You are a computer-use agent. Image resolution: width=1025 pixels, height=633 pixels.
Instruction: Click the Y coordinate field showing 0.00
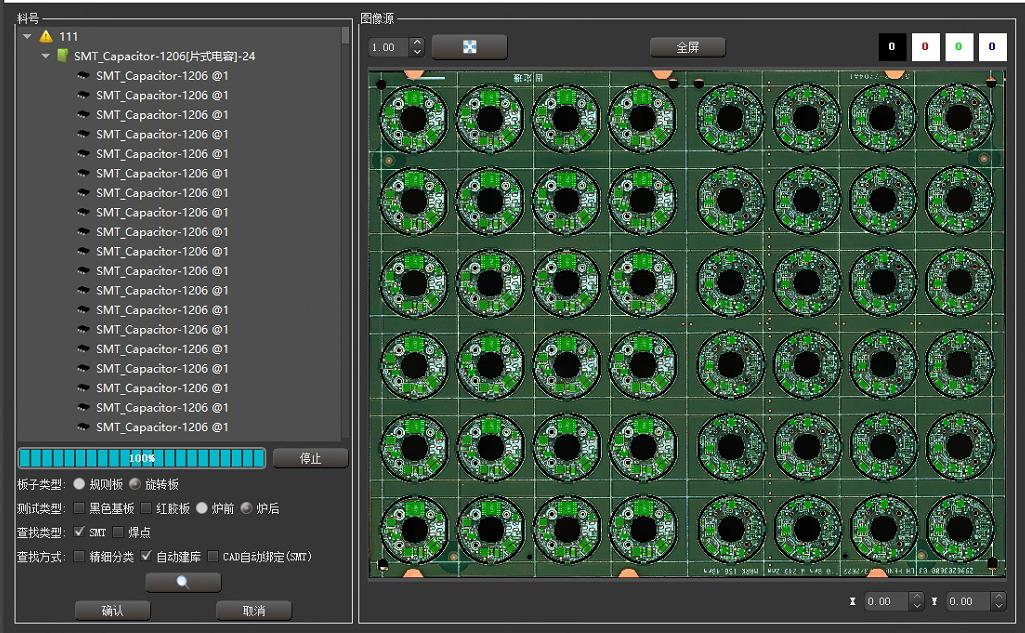[968, 602]
